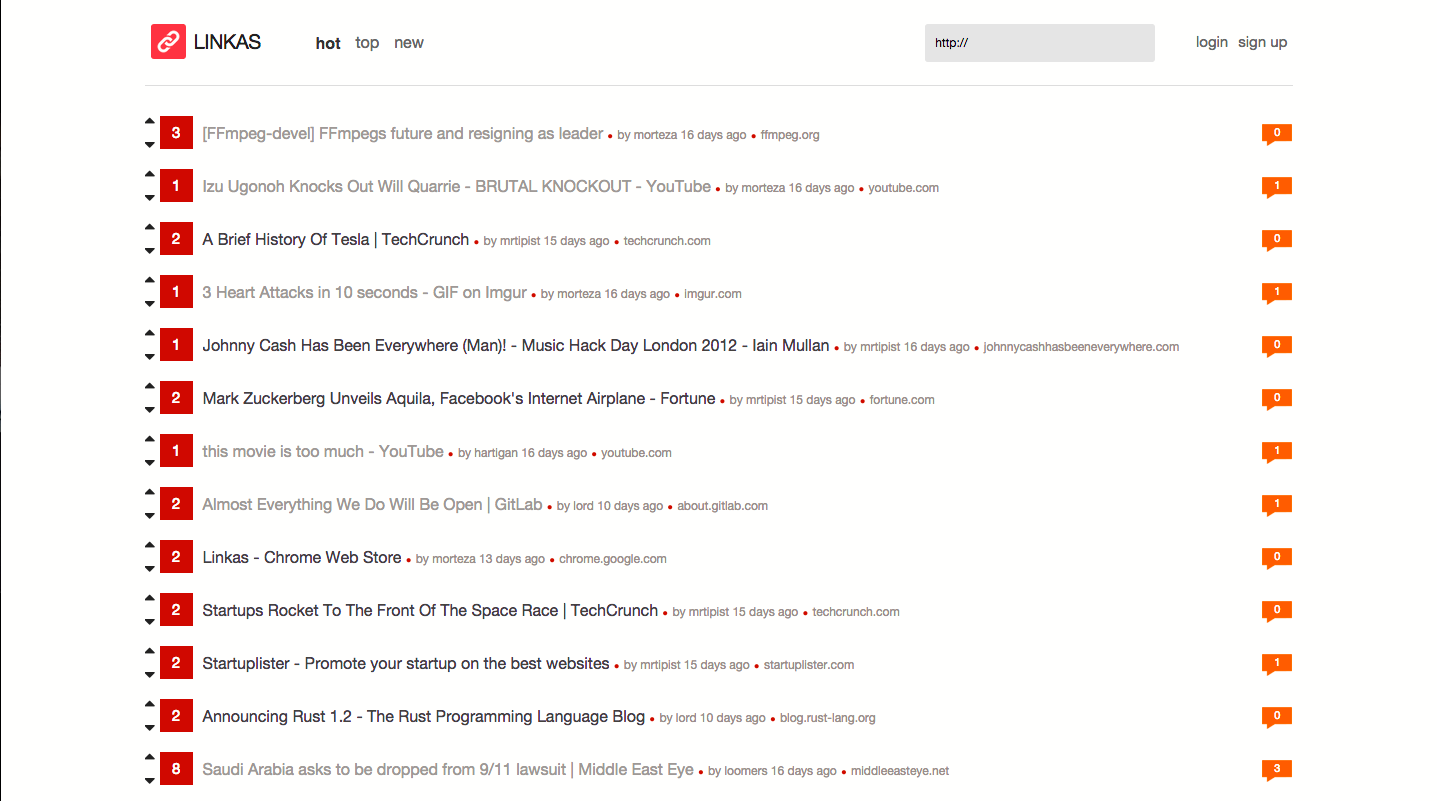Click user morteza on the FFmpeg post
1437x801 pixels.
coord(655,135)
